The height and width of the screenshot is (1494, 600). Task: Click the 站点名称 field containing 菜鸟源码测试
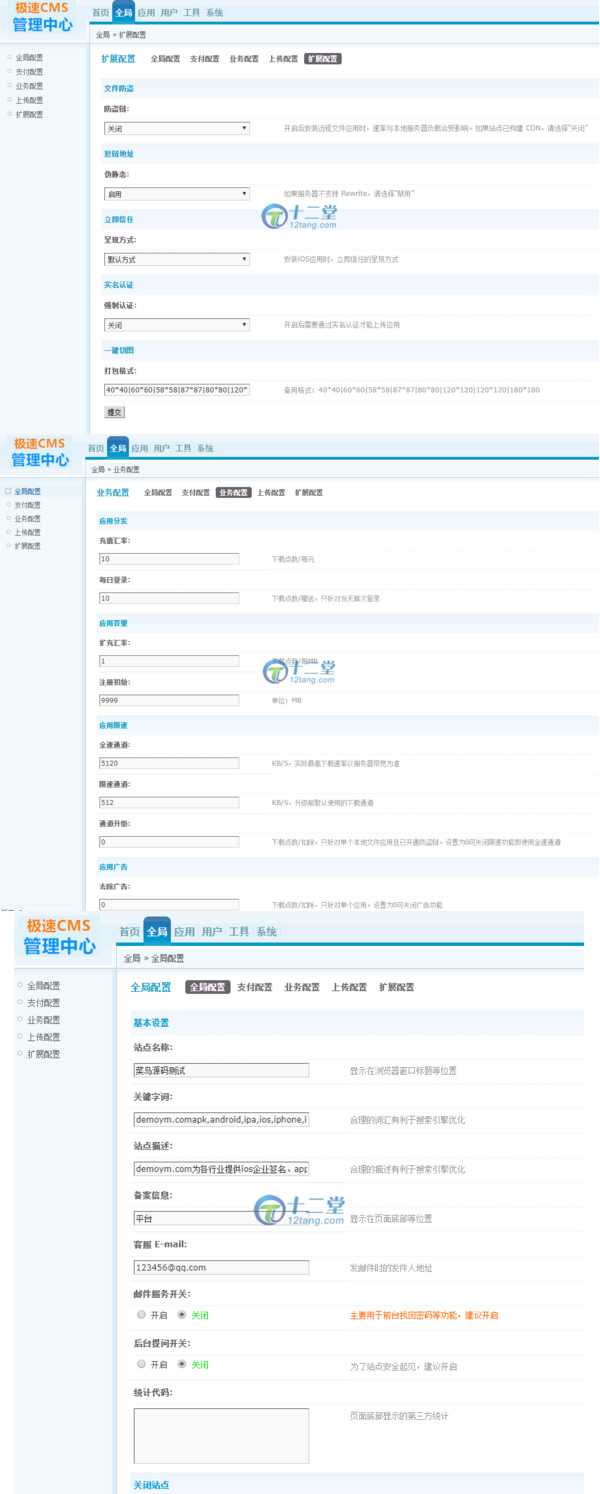(x=221, y=1070)
